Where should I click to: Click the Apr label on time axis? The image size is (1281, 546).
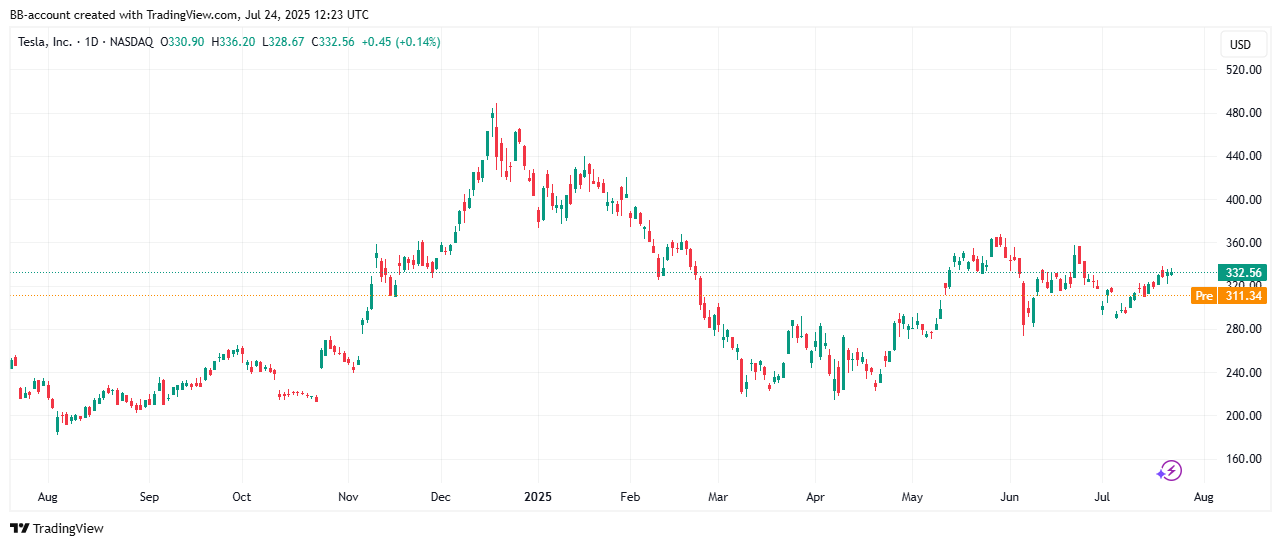point(814,496)
